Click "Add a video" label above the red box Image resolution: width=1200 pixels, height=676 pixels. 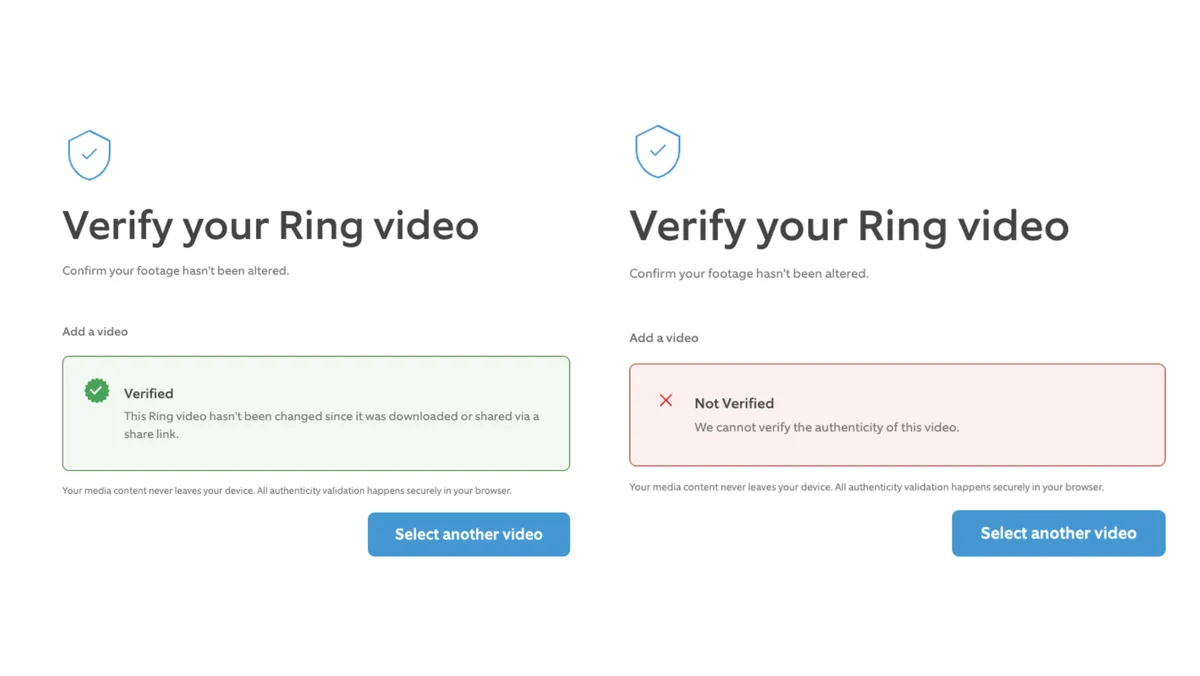pyautogui.click(x=663, y=338)
